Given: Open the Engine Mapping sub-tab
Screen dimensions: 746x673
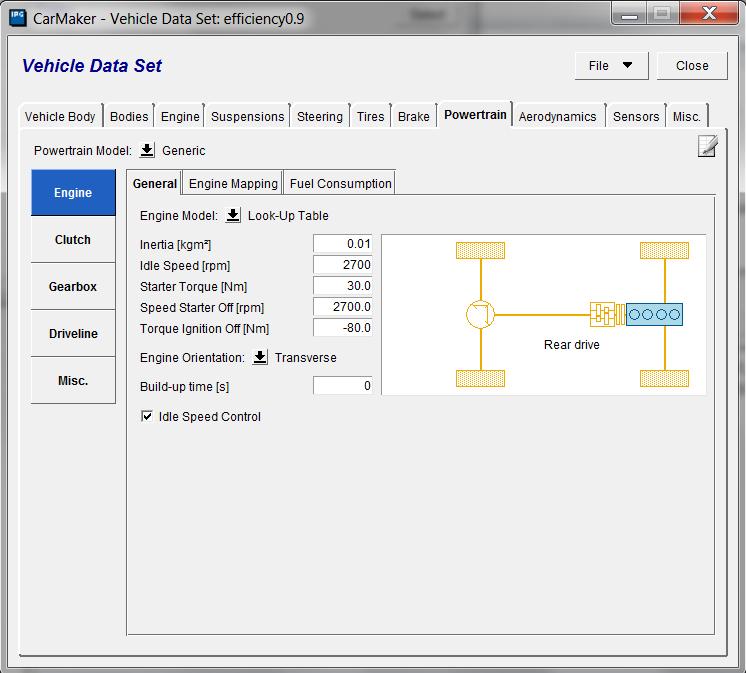Looking at the screenshot, I should tap(233, 184).
